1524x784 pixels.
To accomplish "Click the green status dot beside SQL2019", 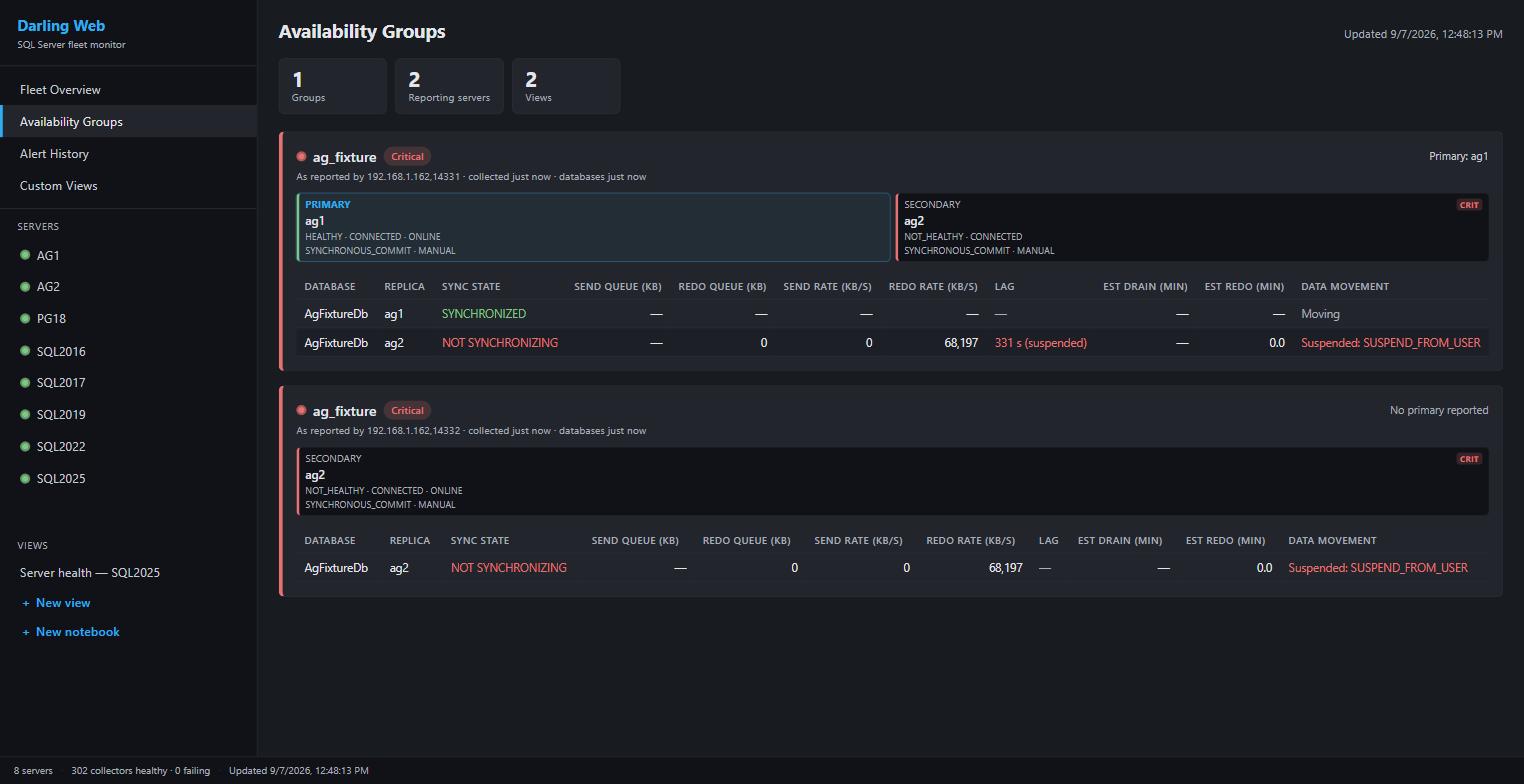I will 25,414.
